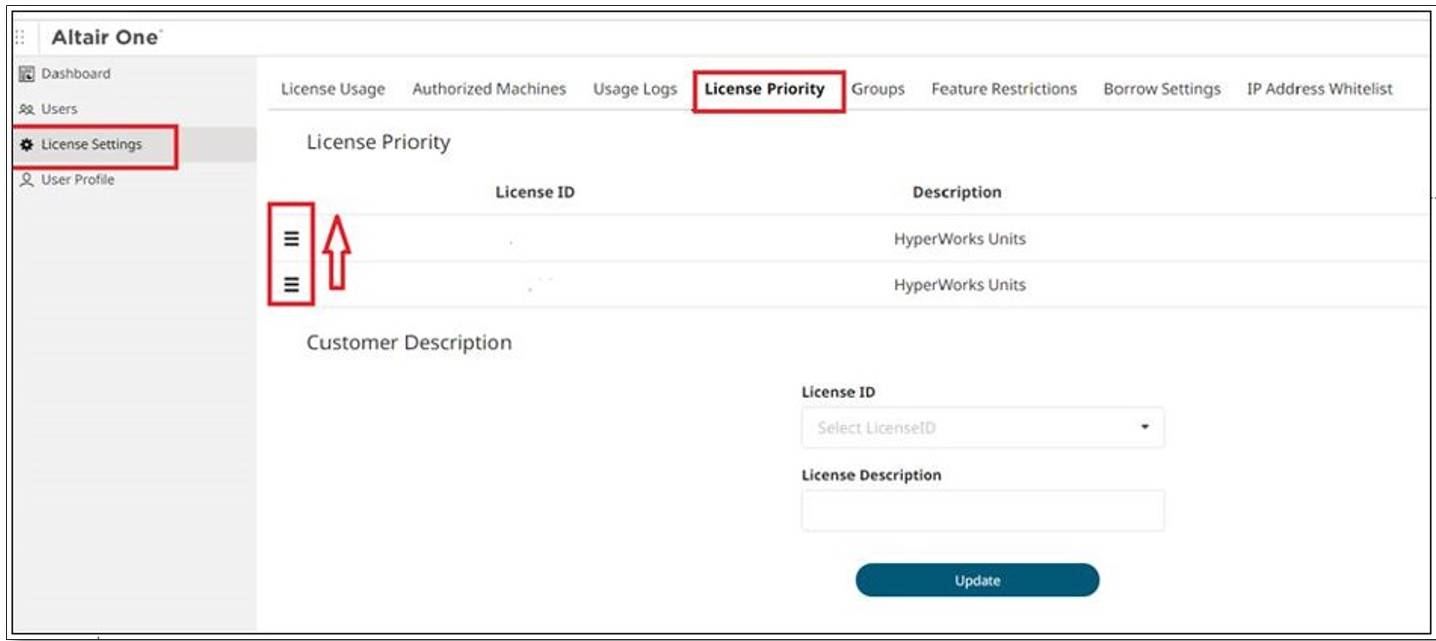Go to the Groups tab
The width and height of the screenshot is (1436, 641).
(x=878, y=89)
